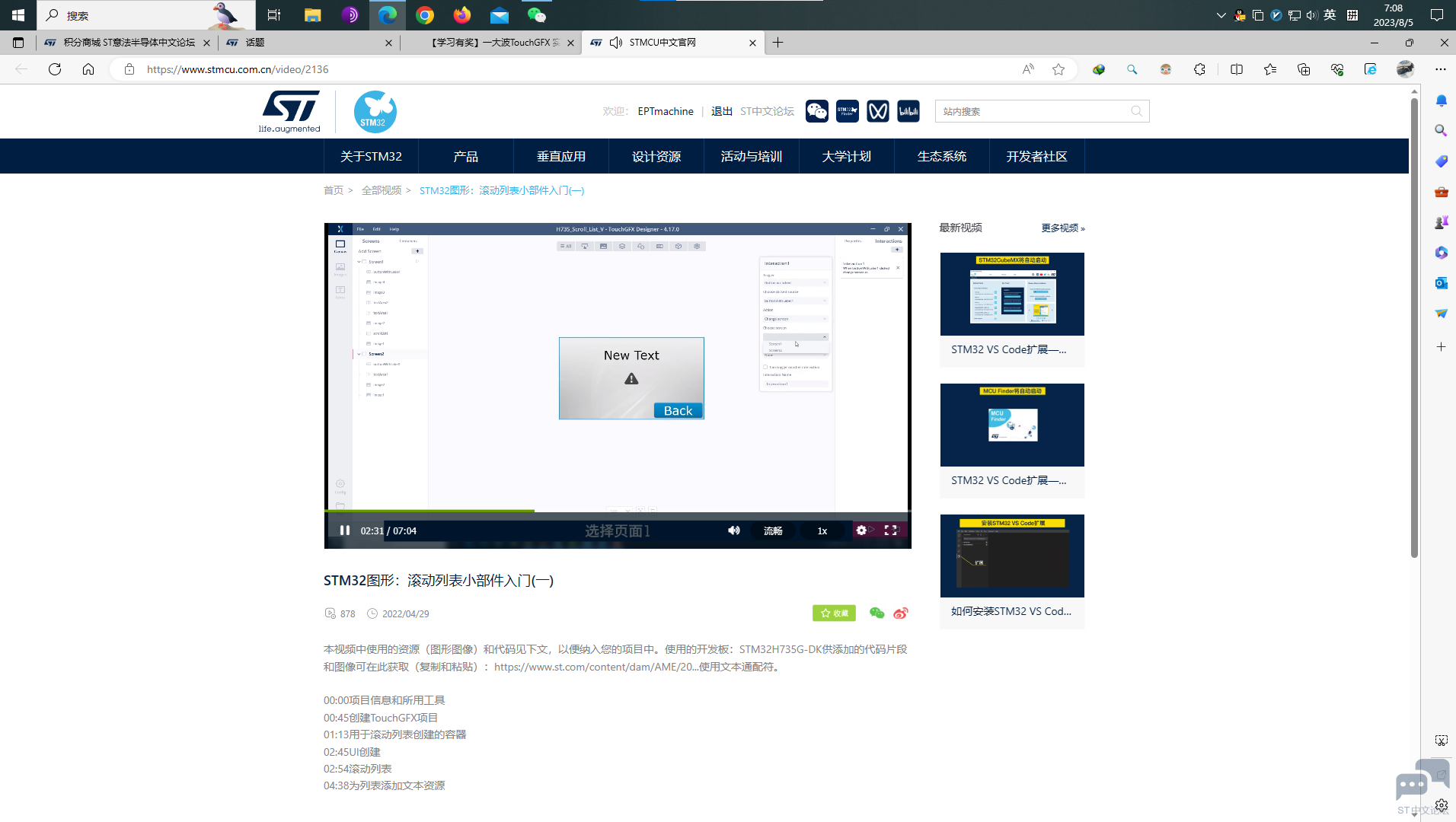The height and width of the screenshot is (822, 1456).
Task: Open the Edge tab actions menu
Action: coord(18,43)
